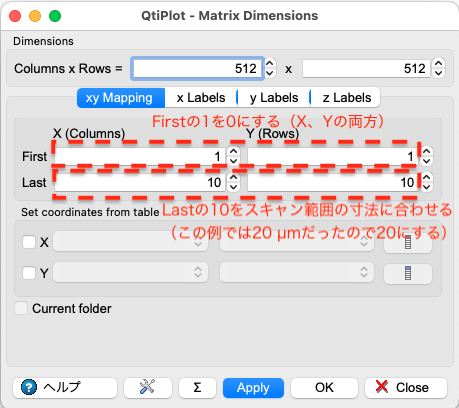Viewport: 459px width, 408px height.
Task: Open the second X column dropdown
Action: pos(297,241)
